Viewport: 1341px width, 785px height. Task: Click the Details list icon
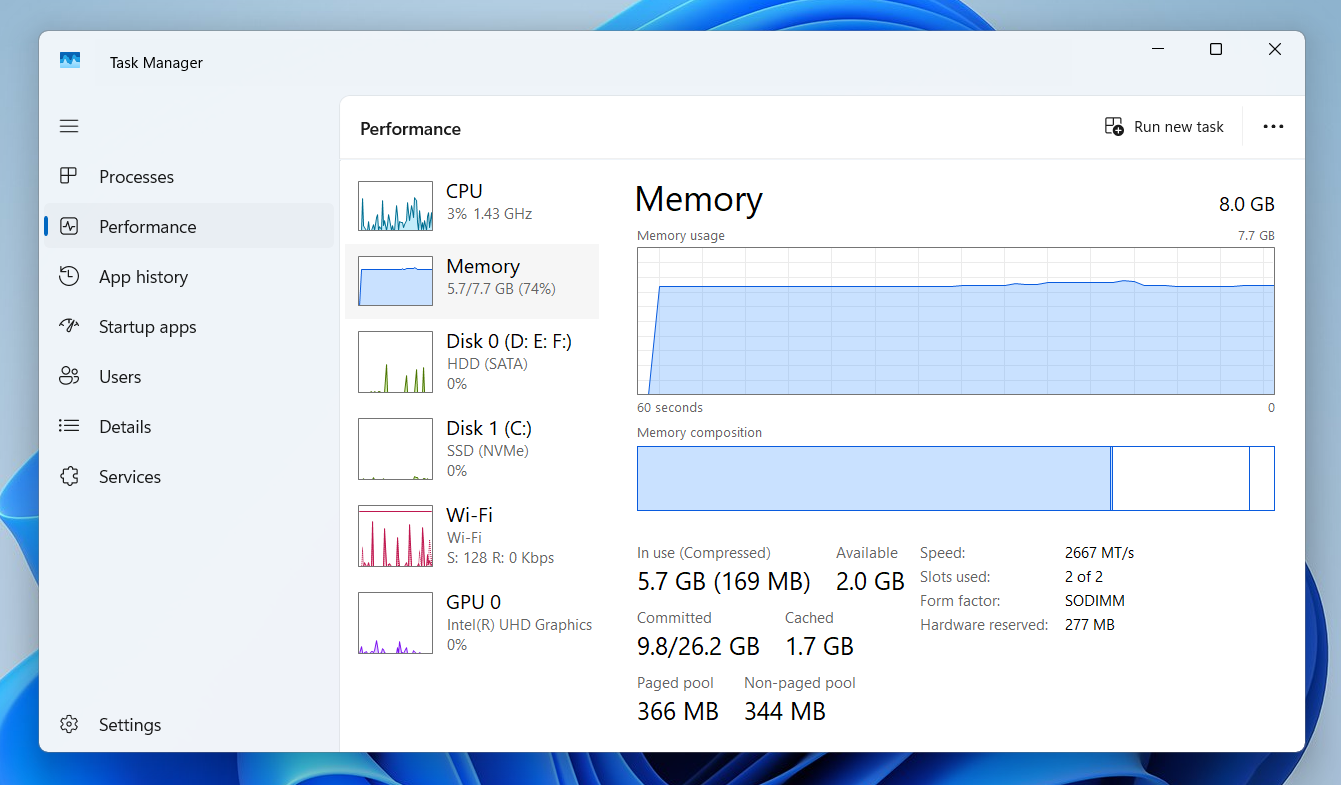69,427
